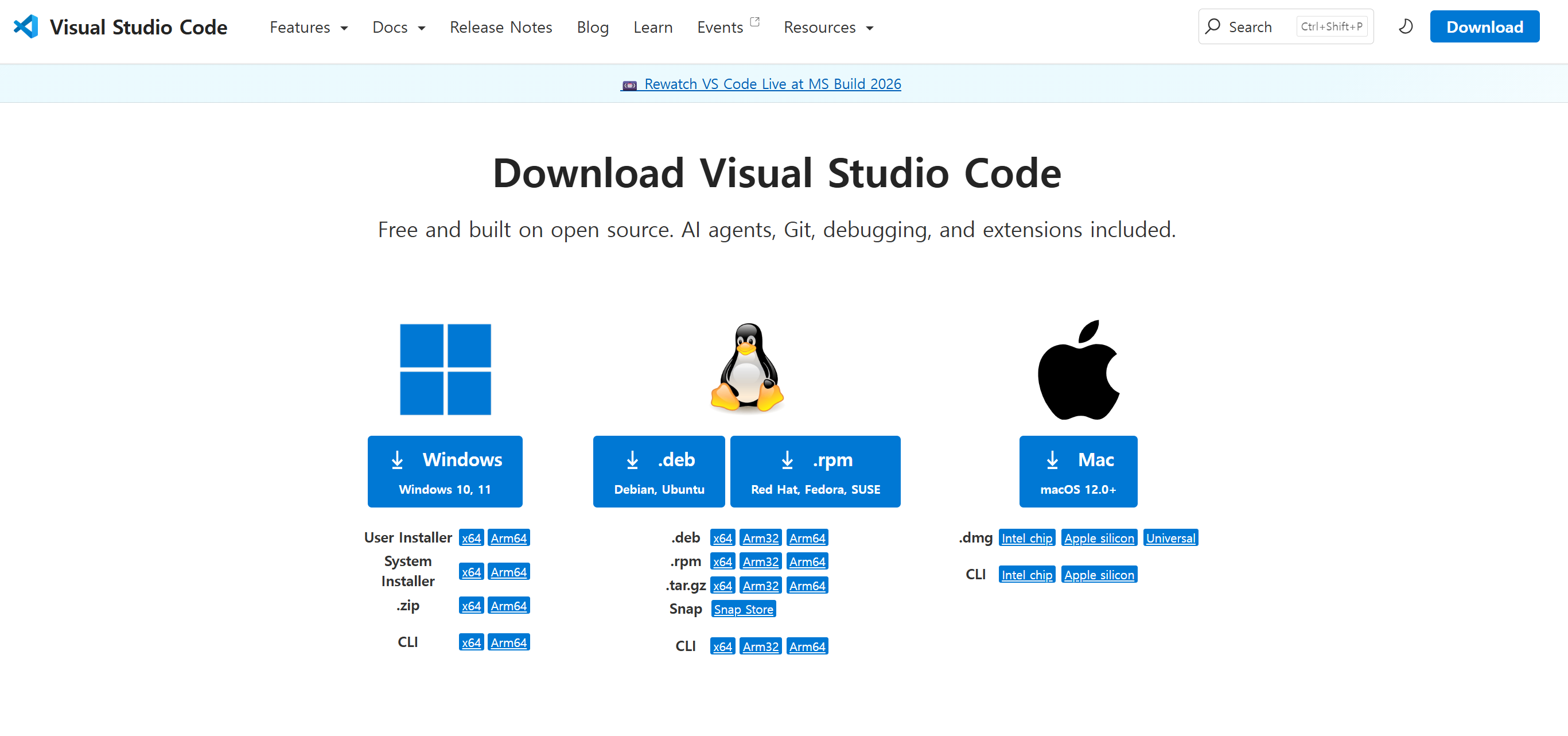Download VS Code for macOS 12.0+

1078,471
